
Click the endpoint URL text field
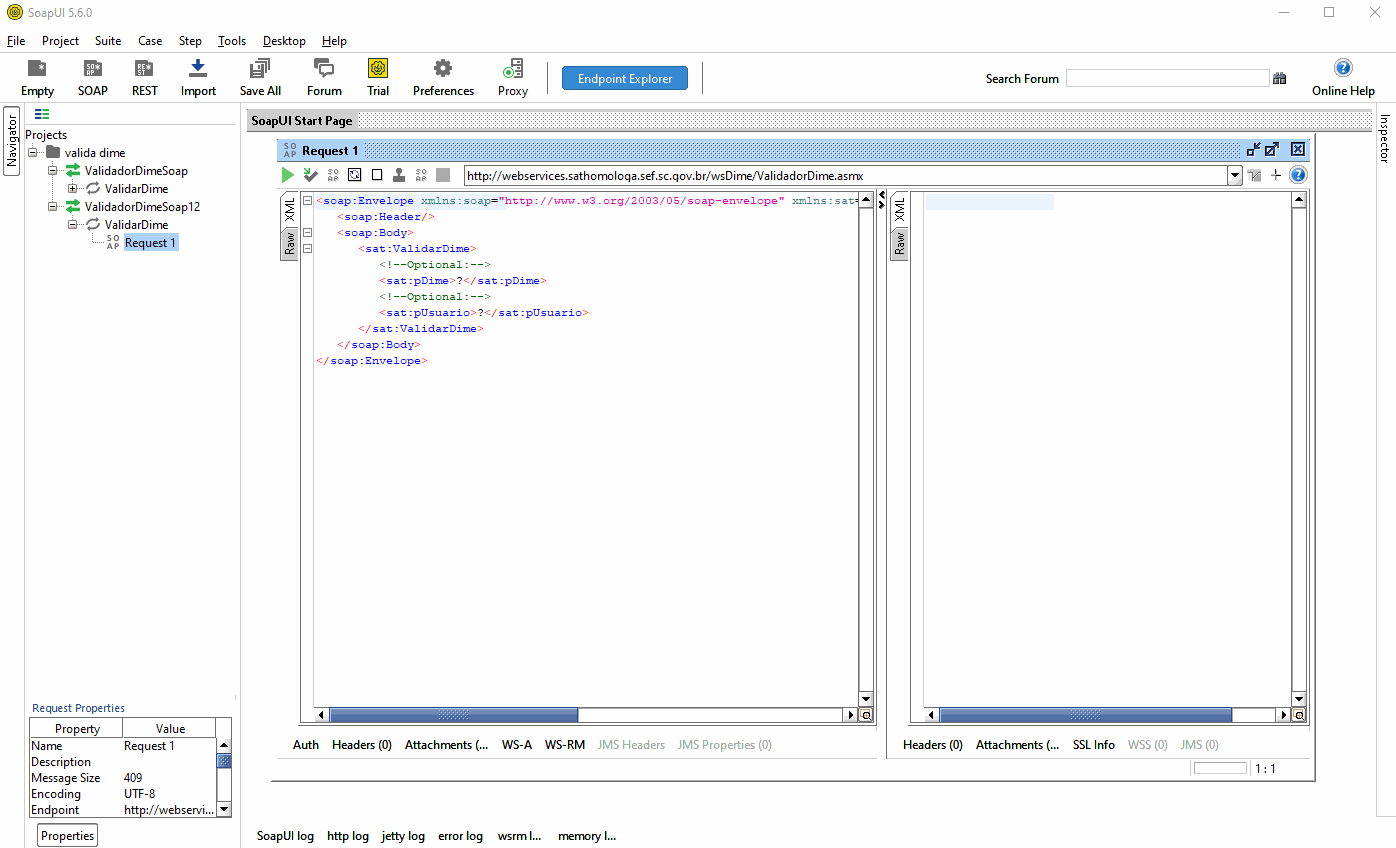845,175
